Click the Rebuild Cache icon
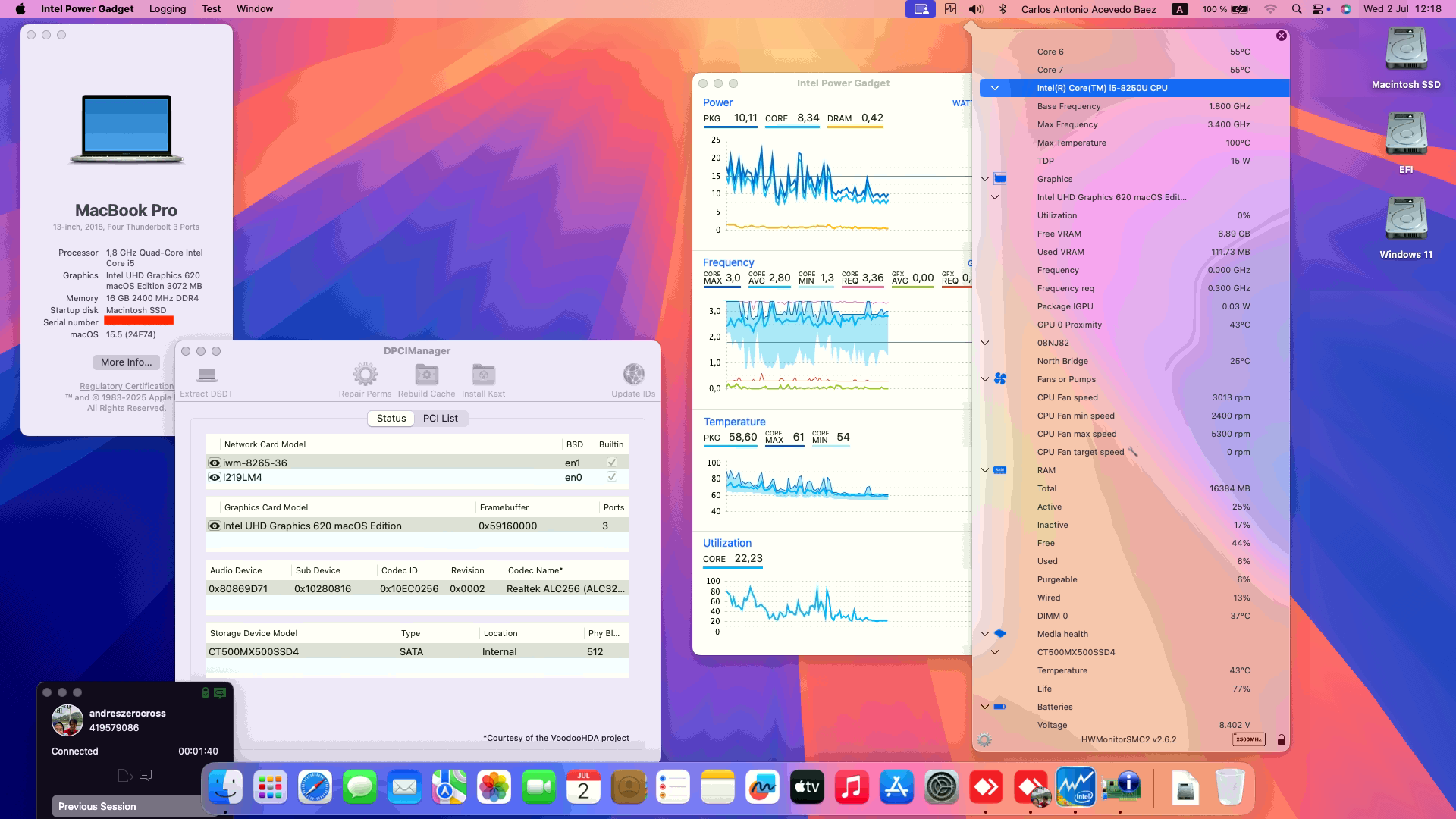Image resolution: width=1456 pixels, height=819 pixels. click(425, 374)
